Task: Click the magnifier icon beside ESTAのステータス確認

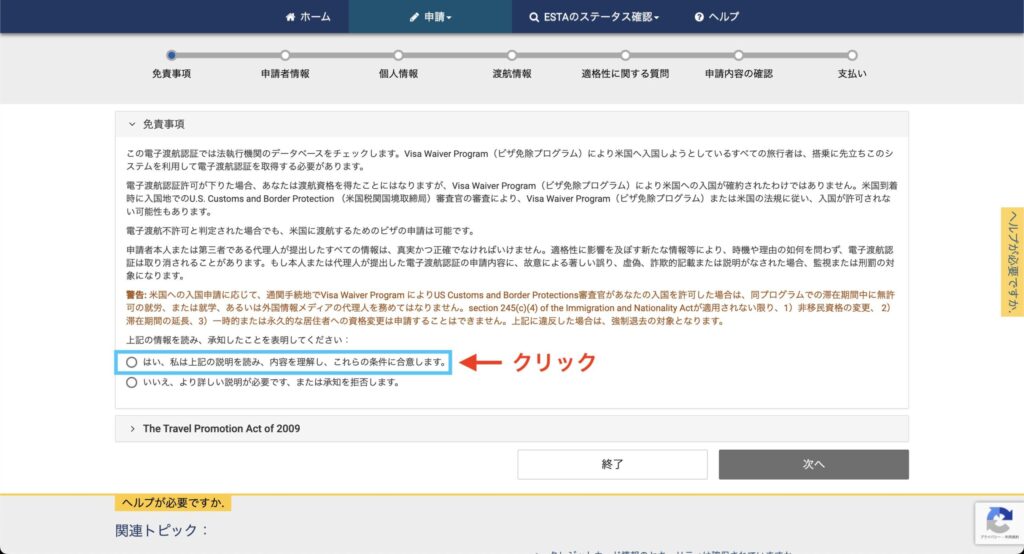Action: (x=533, y=17)
